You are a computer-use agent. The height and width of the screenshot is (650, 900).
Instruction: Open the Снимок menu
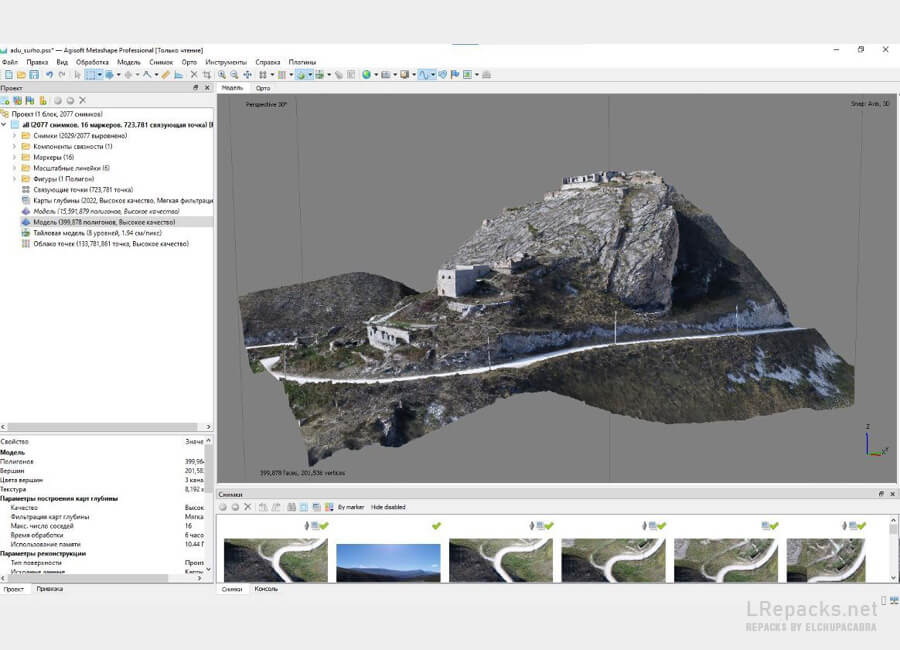161,62
